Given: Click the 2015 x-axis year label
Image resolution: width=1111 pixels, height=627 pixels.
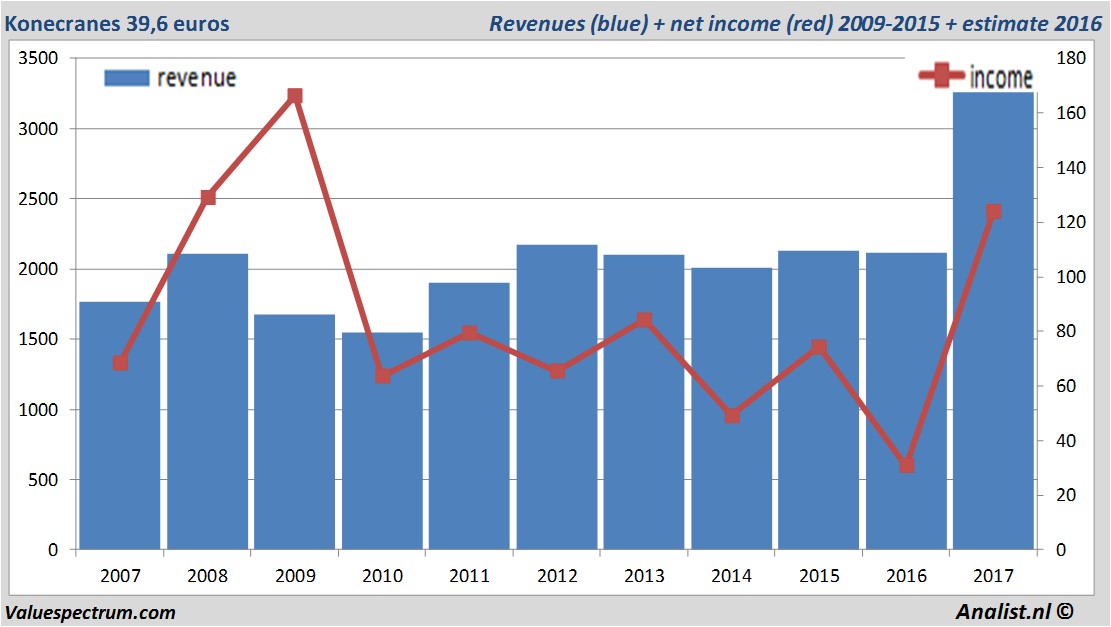Looking at the screenshot, I should (819, 576).
